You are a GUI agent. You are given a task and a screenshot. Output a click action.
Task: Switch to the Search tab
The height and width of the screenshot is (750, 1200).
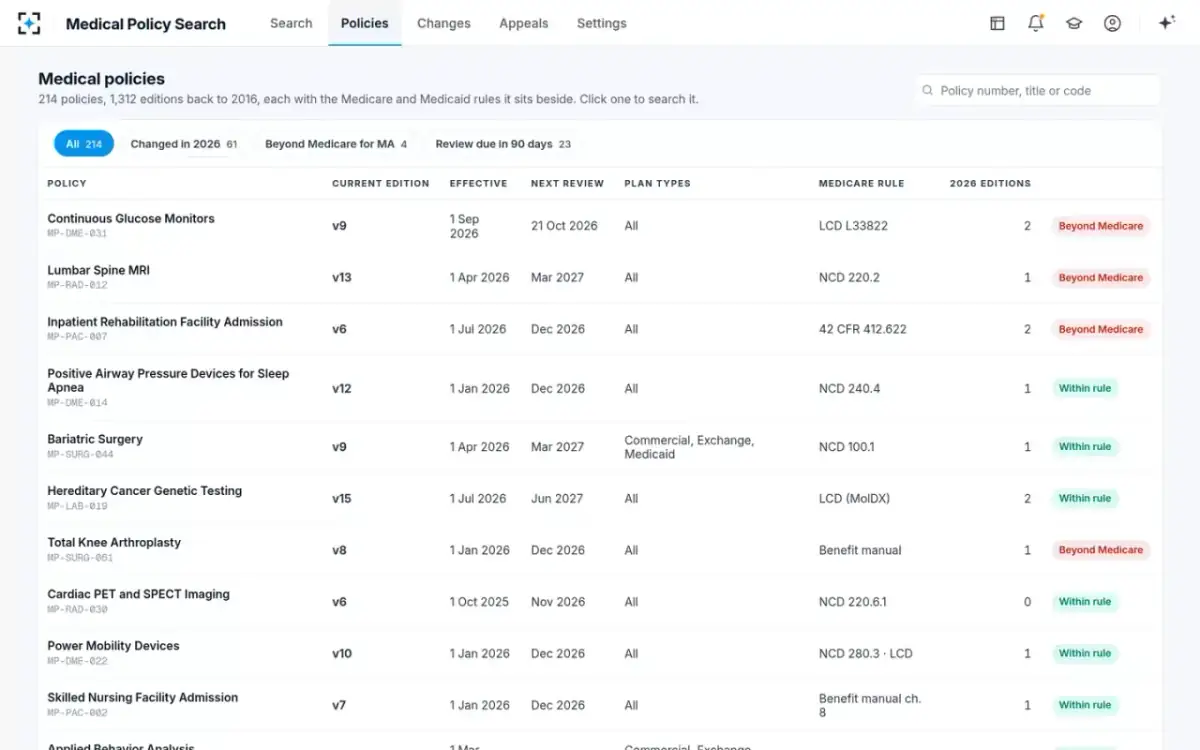tap(291, 23)
